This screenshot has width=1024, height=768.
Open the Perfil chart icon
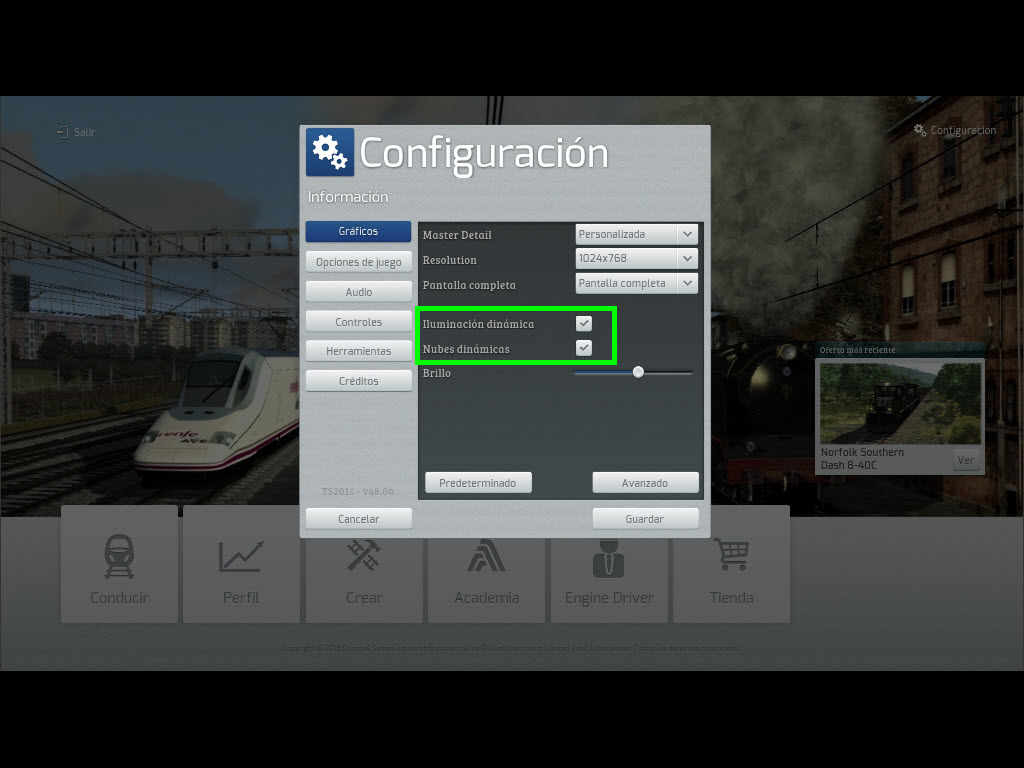[241, 557]
